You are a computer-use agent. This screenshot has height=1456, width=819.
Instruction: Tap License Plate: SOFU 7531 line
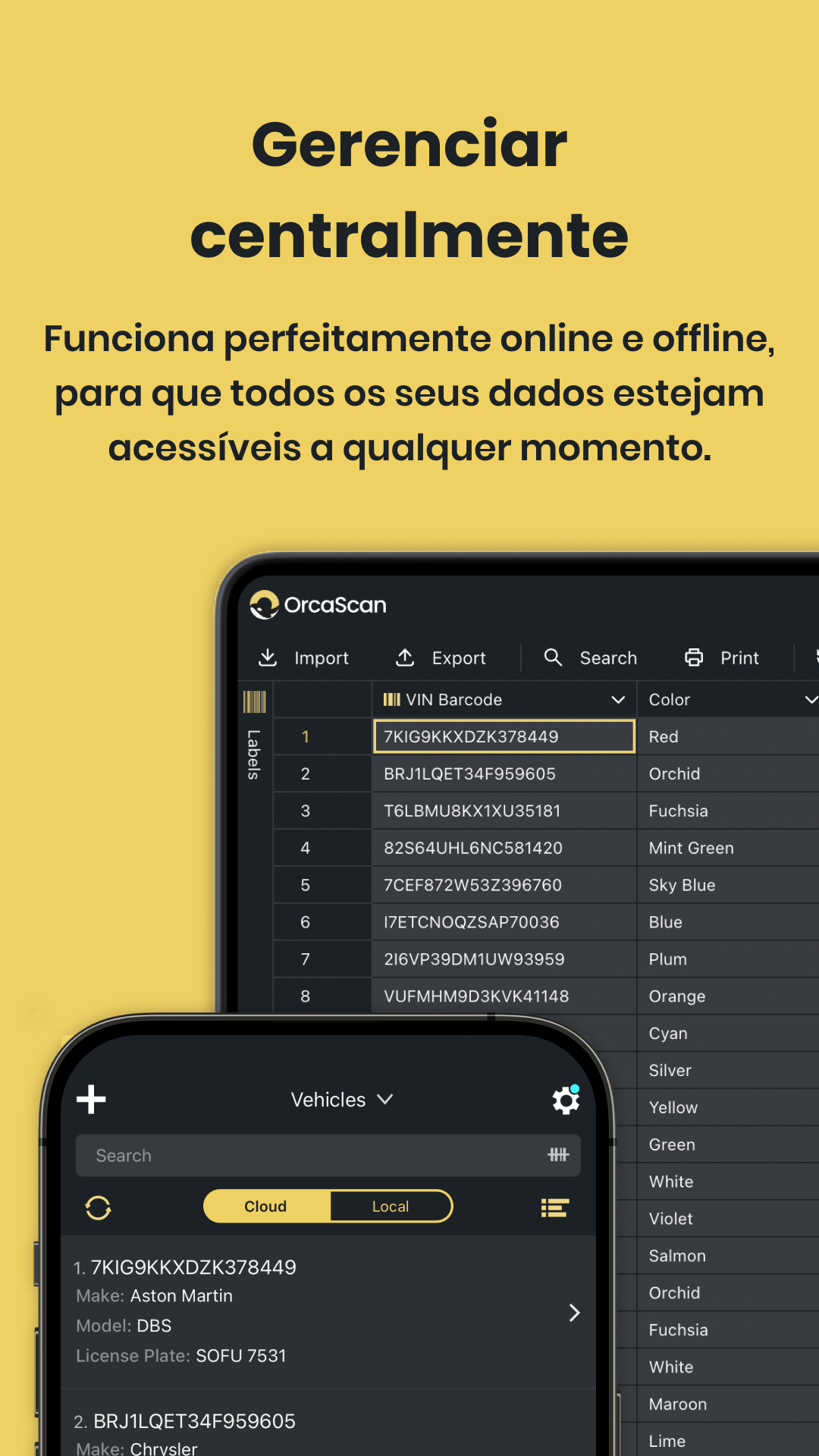pos(181,1356)
